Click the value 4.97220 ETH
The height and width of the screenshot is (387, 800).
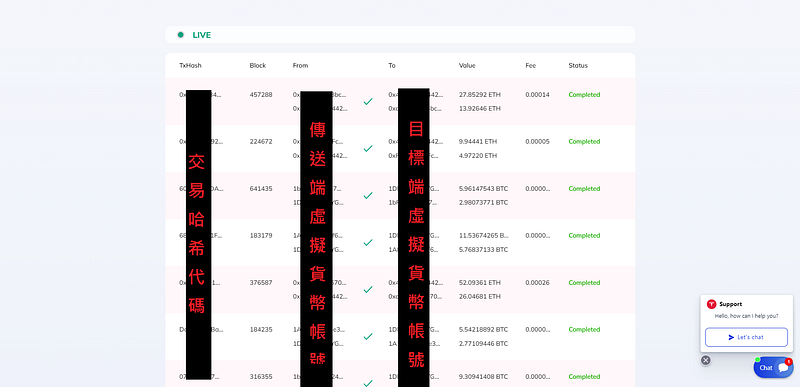click(x=478, y=156)
